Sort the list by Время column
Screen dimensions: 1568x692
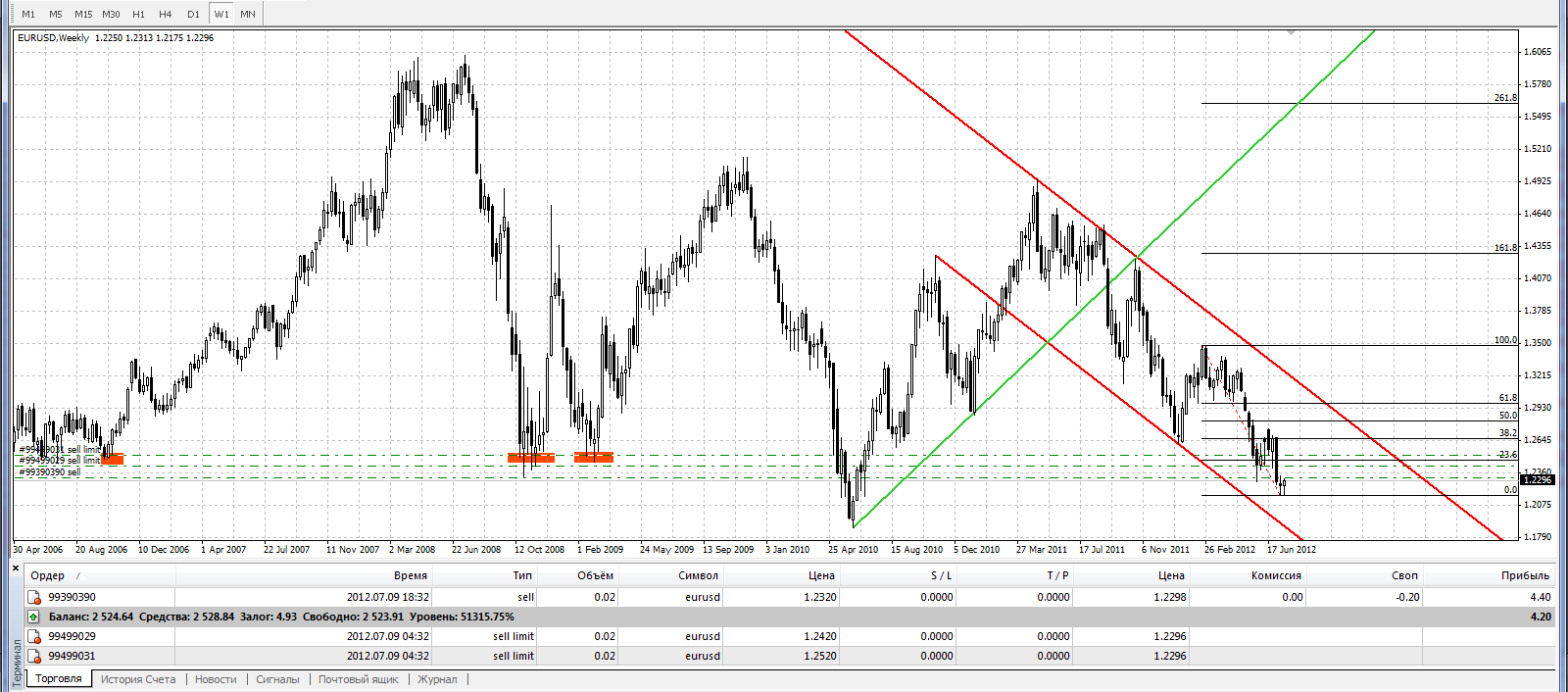[x=411, y=575]
